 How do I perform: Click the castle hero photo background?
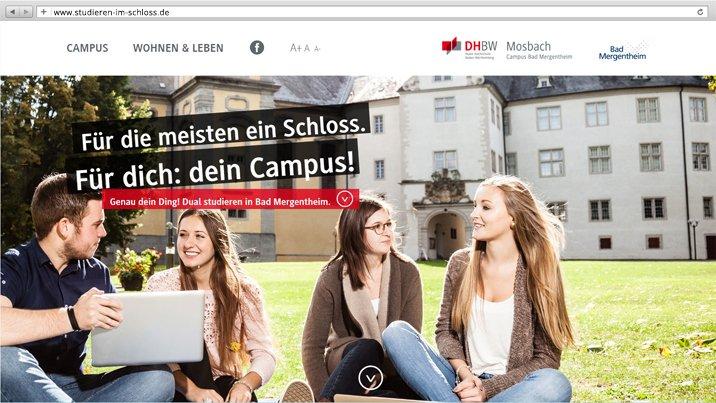pos(594,183)
